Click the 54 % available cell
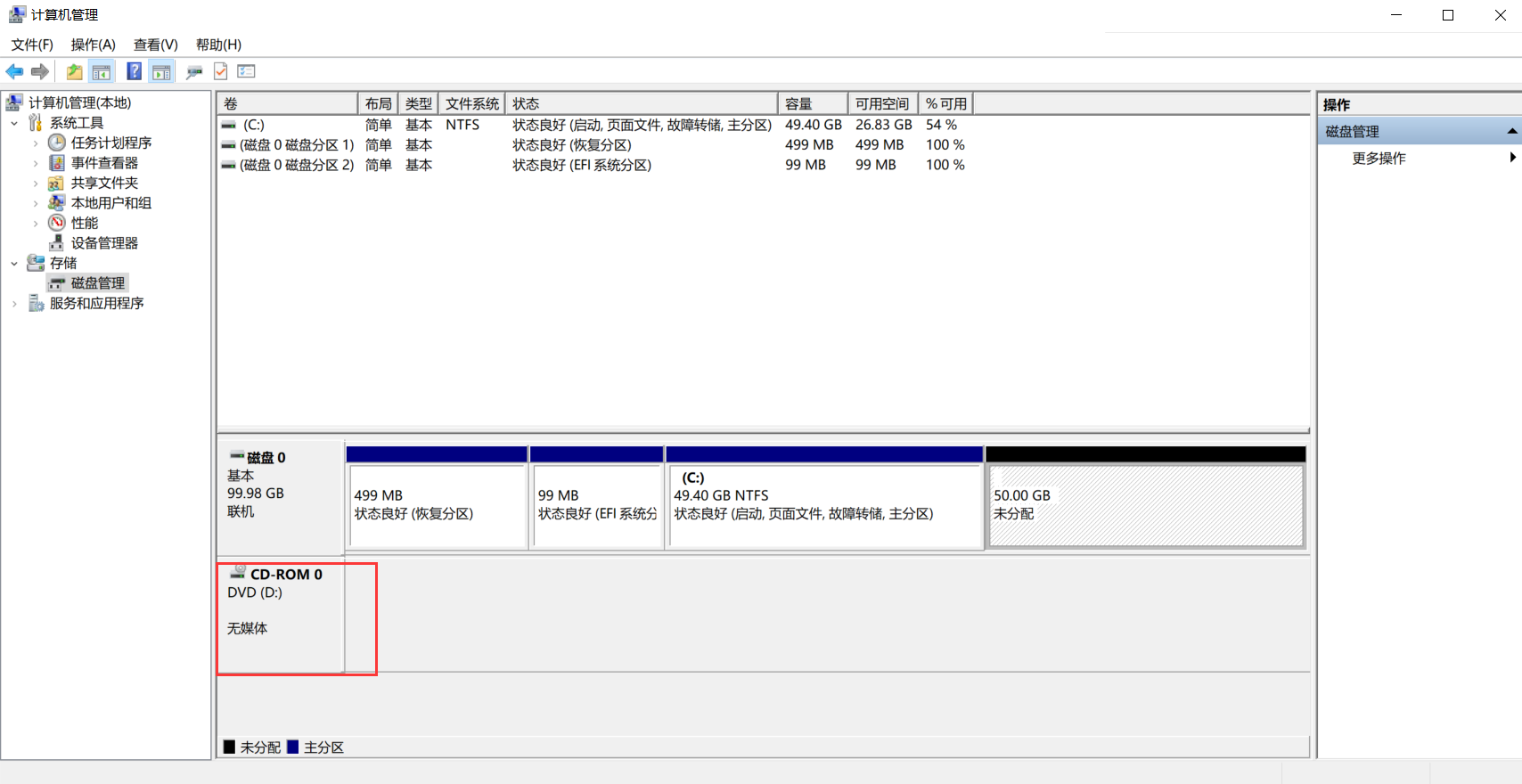 tap(941, 125)
